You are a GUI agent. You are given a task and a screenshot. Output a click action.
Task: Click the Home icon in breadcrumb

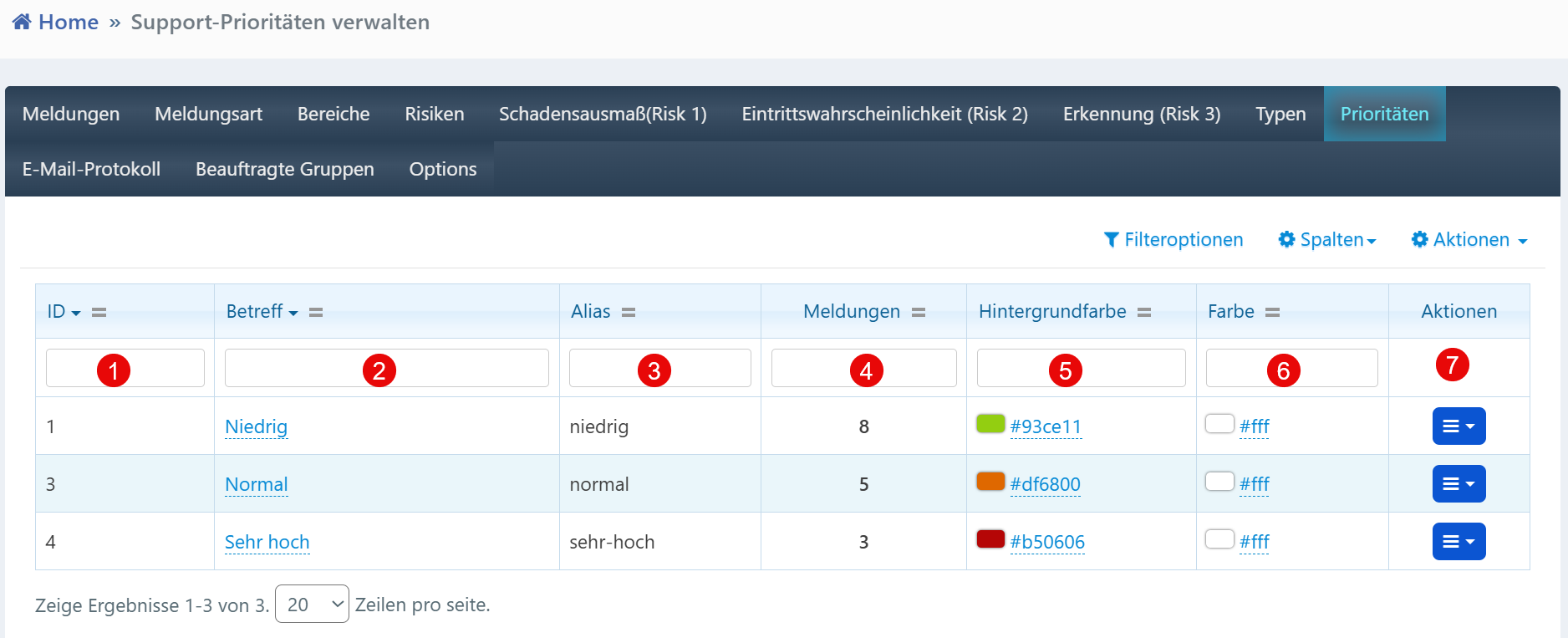pos(23,23)
